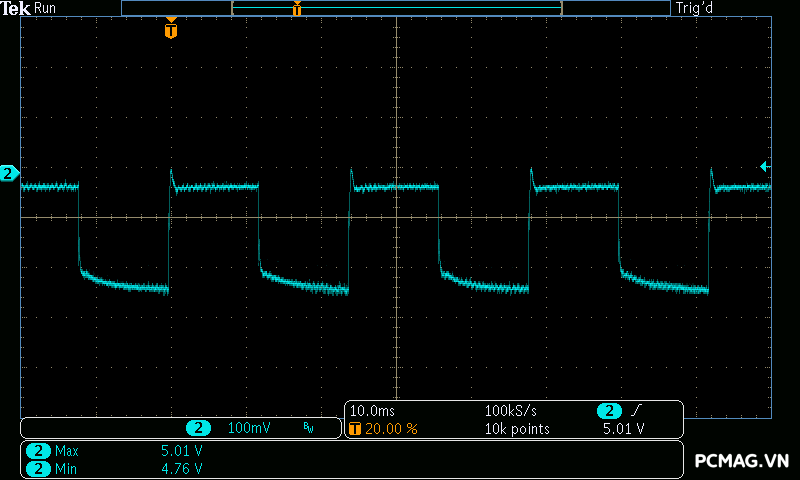Select the Max measurement channel badge
The height and width of the screenshot is (480, 800).
tap(38, 451)
